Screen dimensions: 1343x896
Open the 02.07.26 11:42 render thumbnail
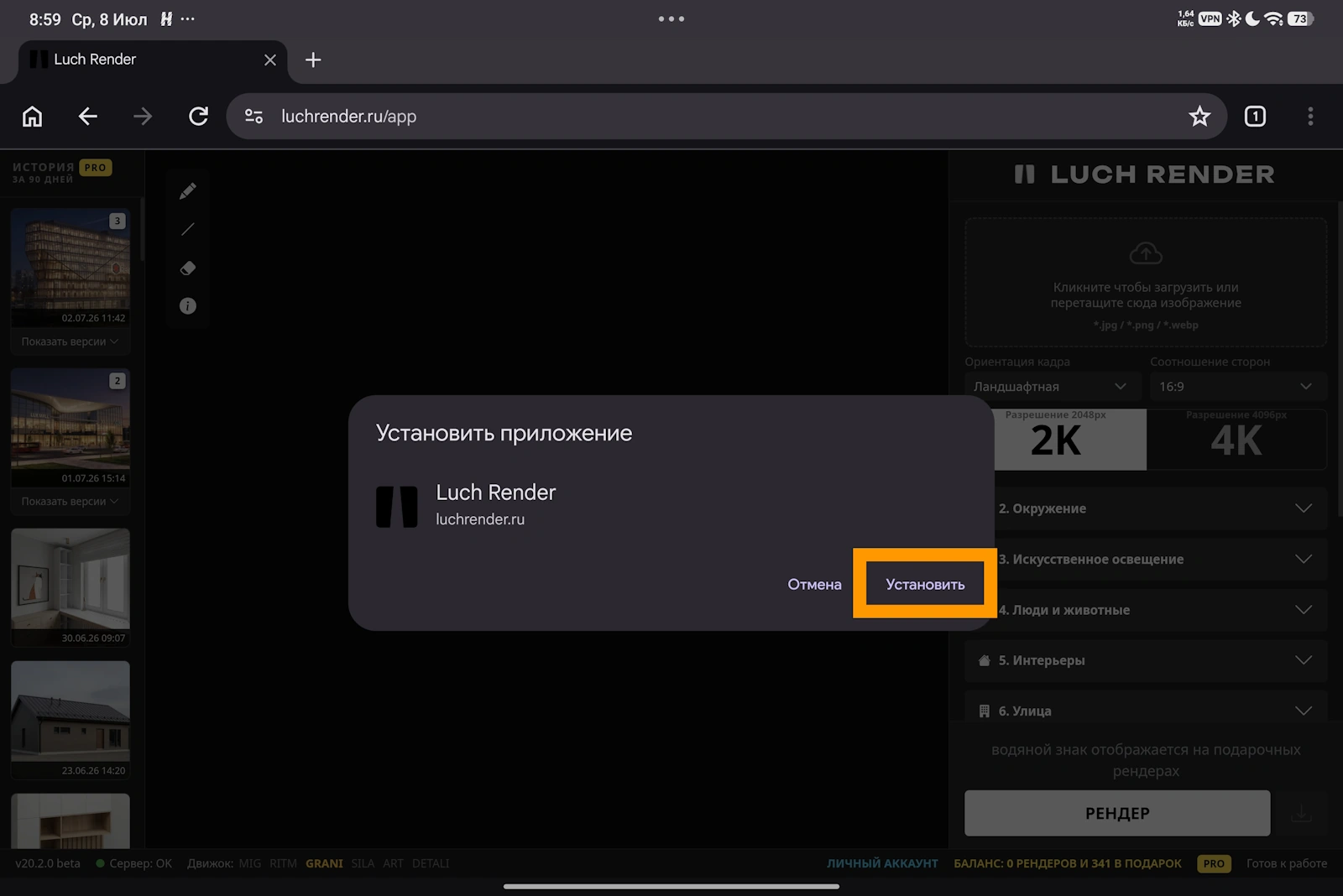point(71,267)
